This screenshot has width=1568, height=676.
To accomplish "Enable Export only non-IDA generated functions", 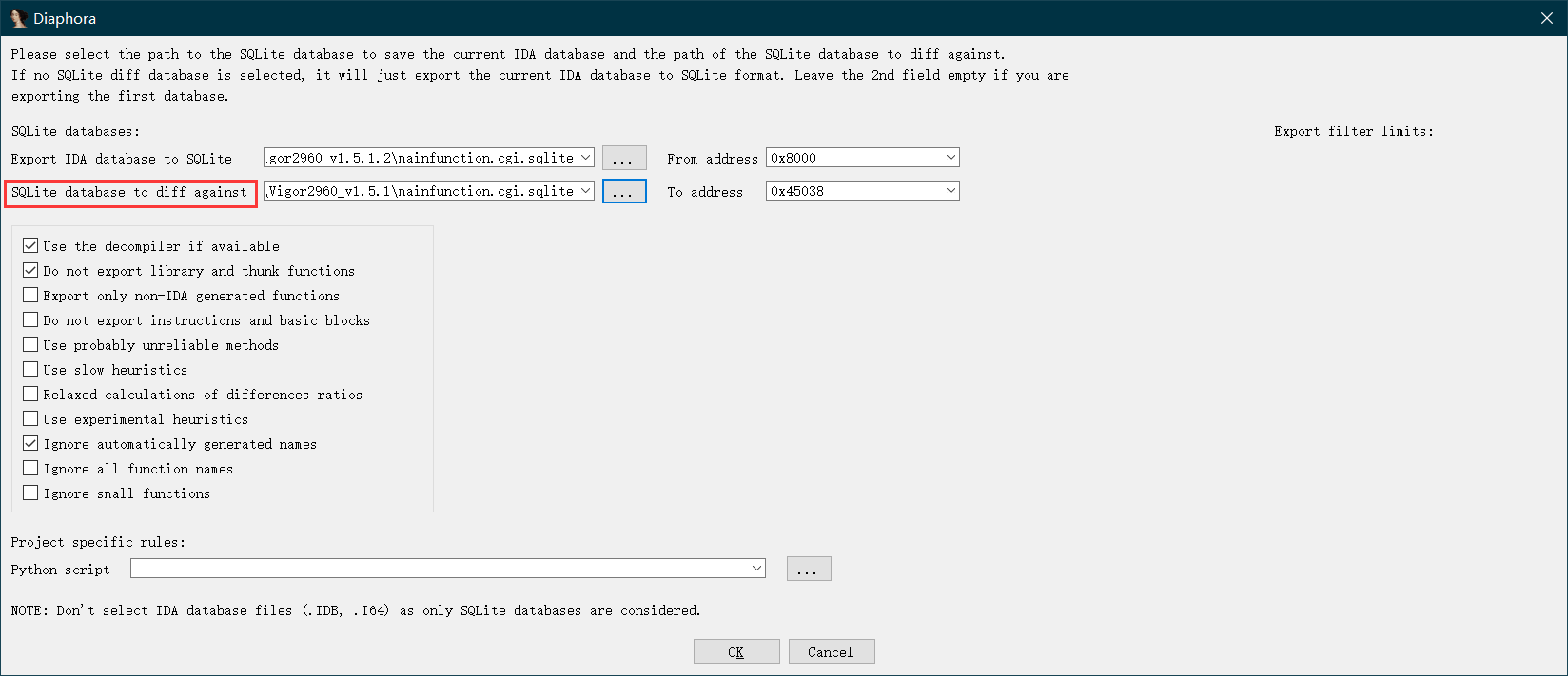I will pyautogui.click(x=30, y=295).
